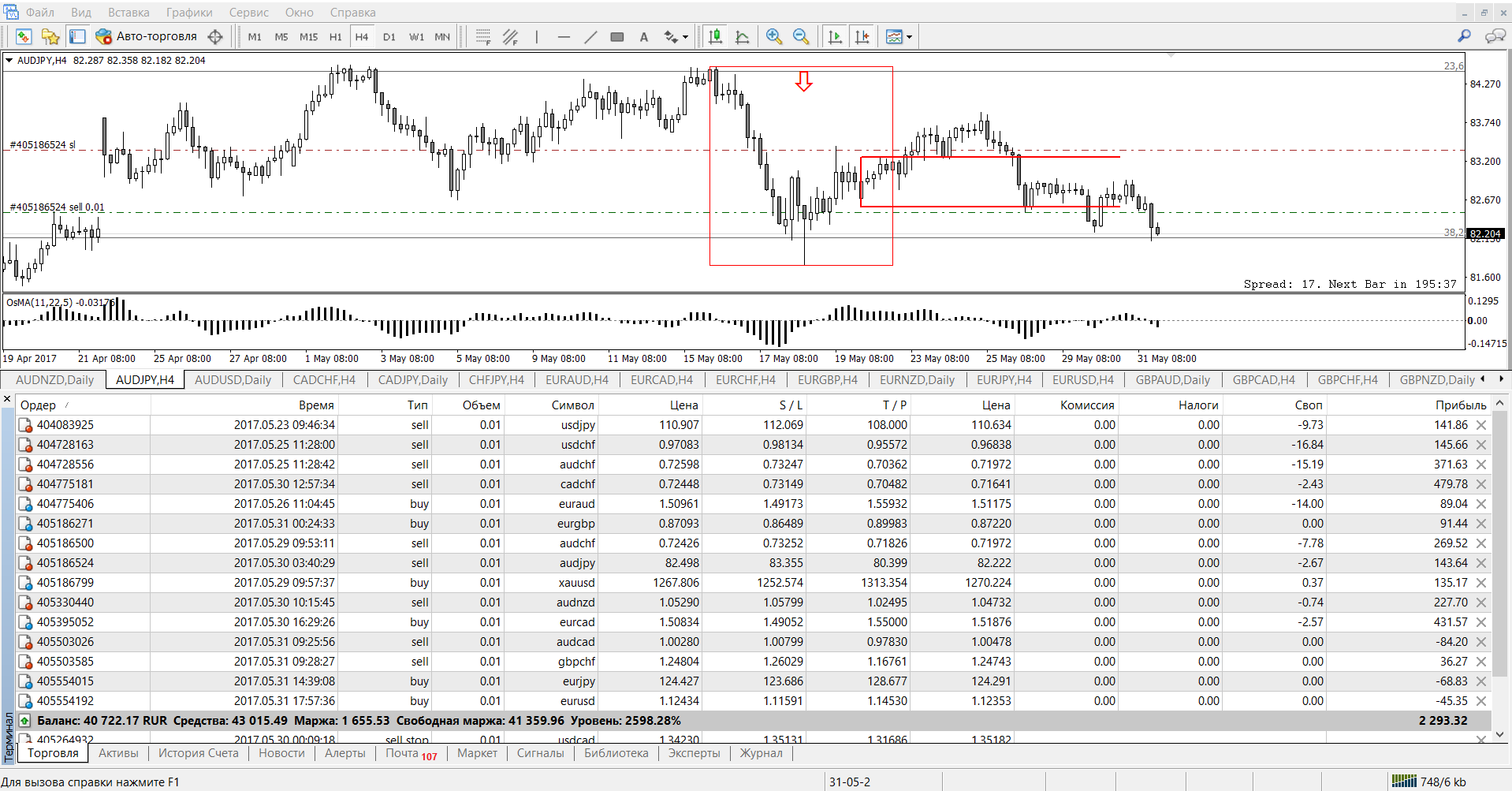
Task: Select the Crosshair cursor tool
Action: (215, 36)
